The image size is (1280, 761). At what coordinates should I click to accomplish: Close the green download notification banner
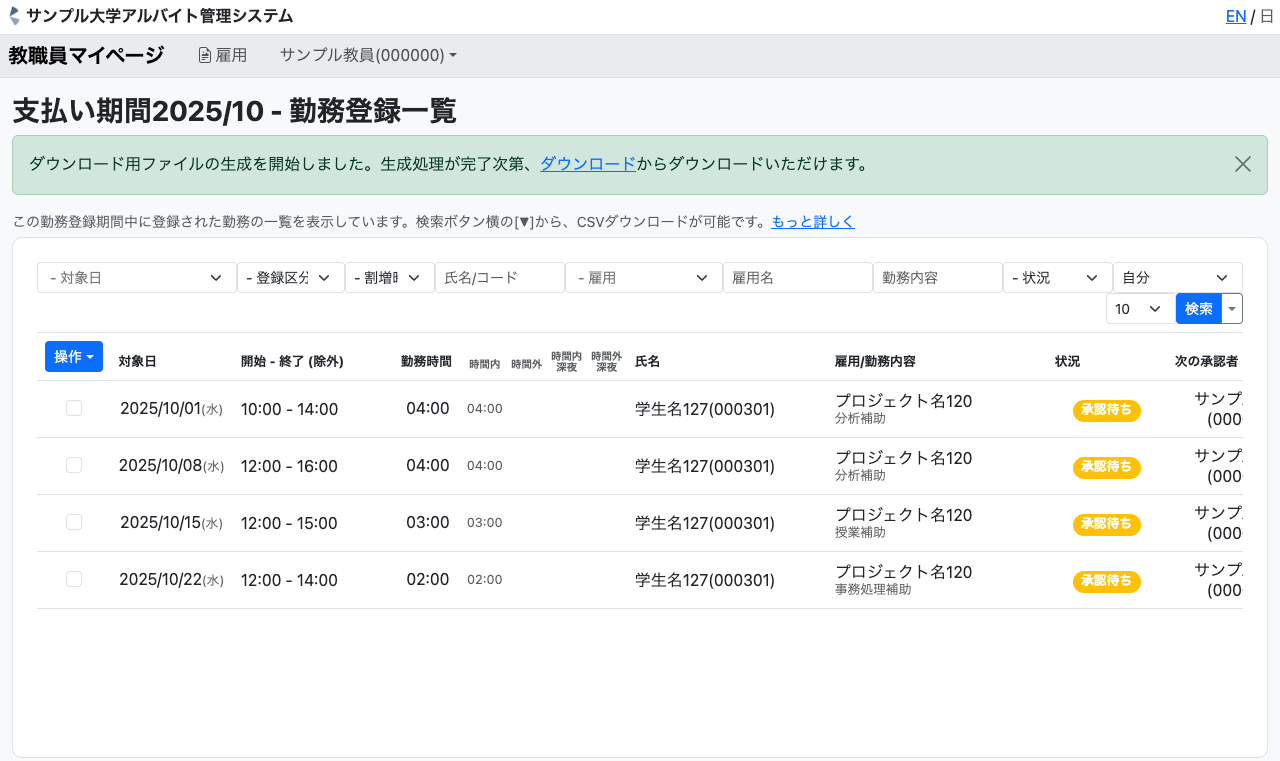point(1242,164)
